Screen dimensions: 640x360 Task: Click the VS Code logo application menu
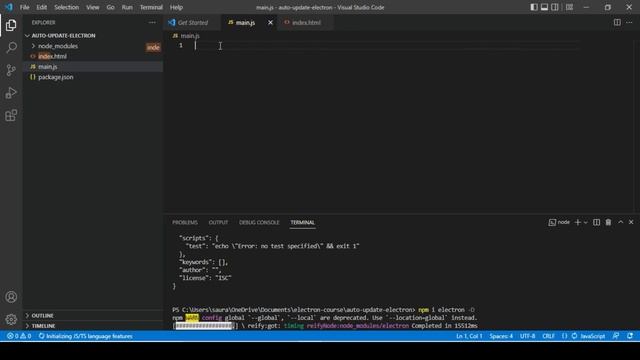tap(9, 7)
